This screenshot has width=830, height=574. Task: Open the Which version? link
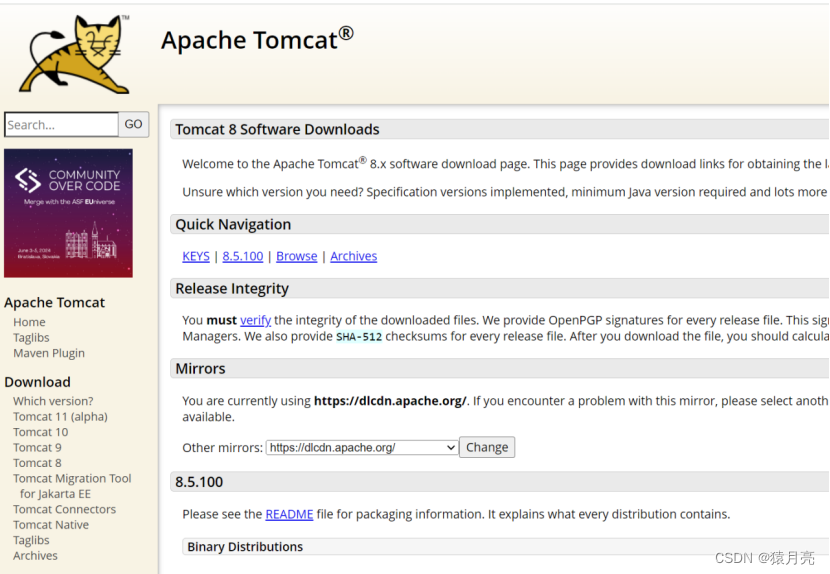tap(53, 401)
